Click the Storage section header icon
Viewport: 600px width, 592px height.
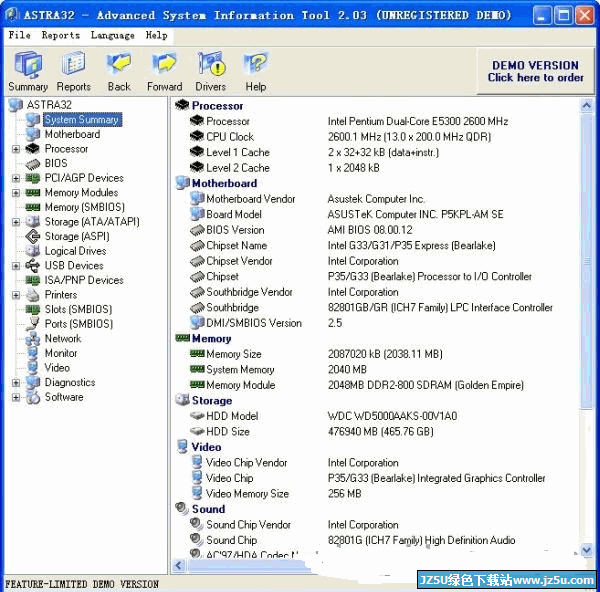tap(183, 400)
